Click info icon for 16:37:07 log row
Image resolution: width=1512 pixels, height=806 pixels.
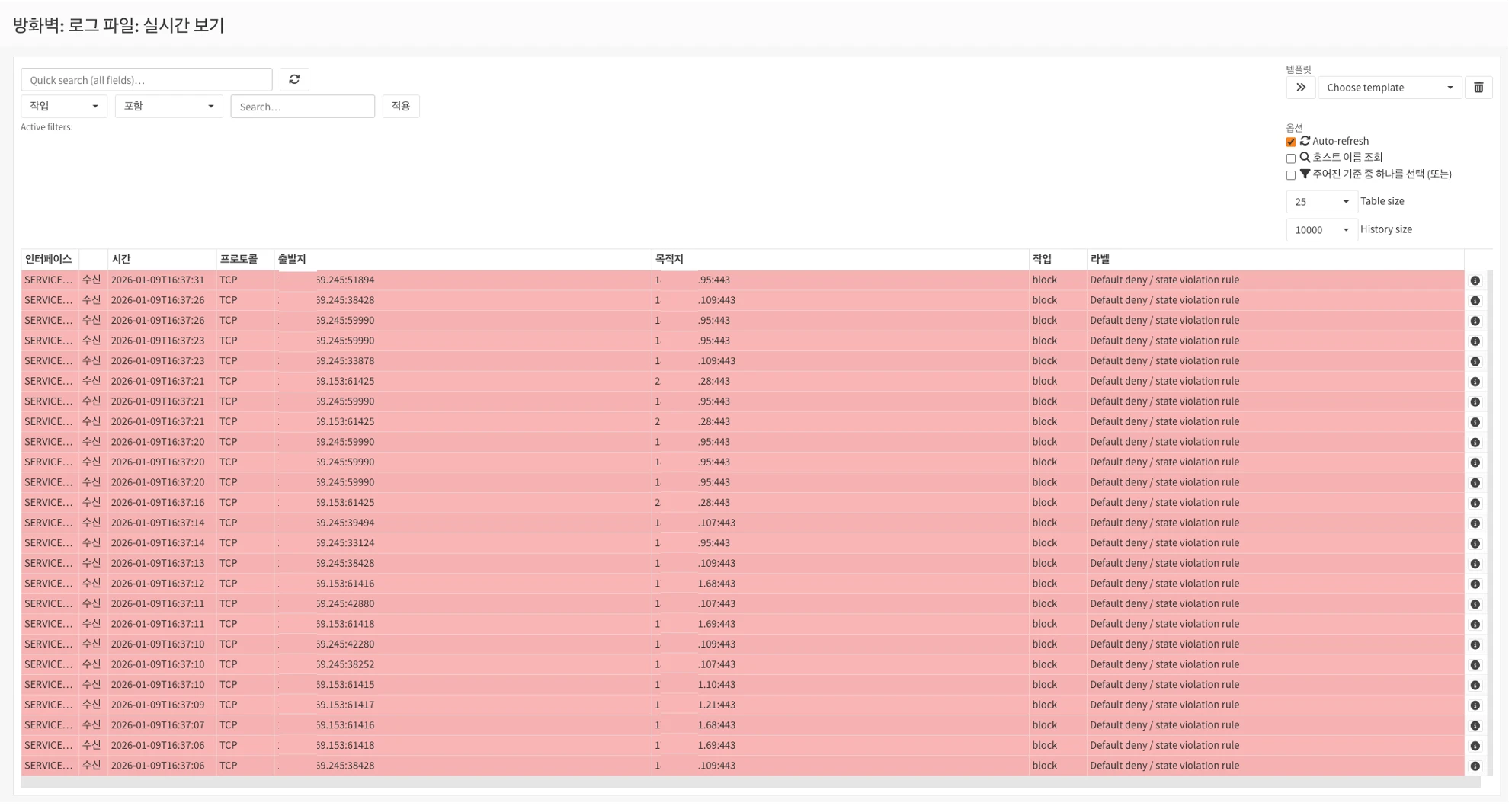tap(1475, 725)
